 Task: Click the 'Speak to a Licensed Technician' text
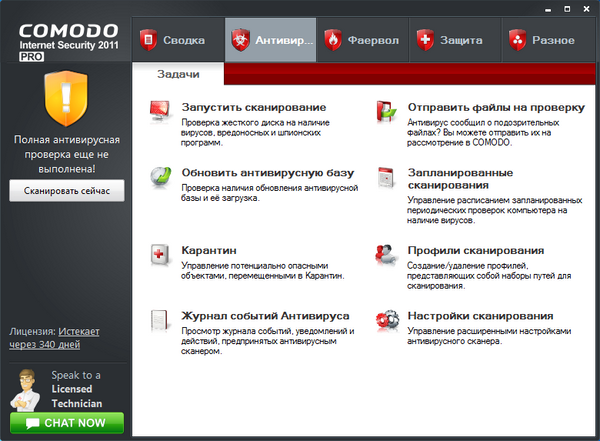coord(77,389)
